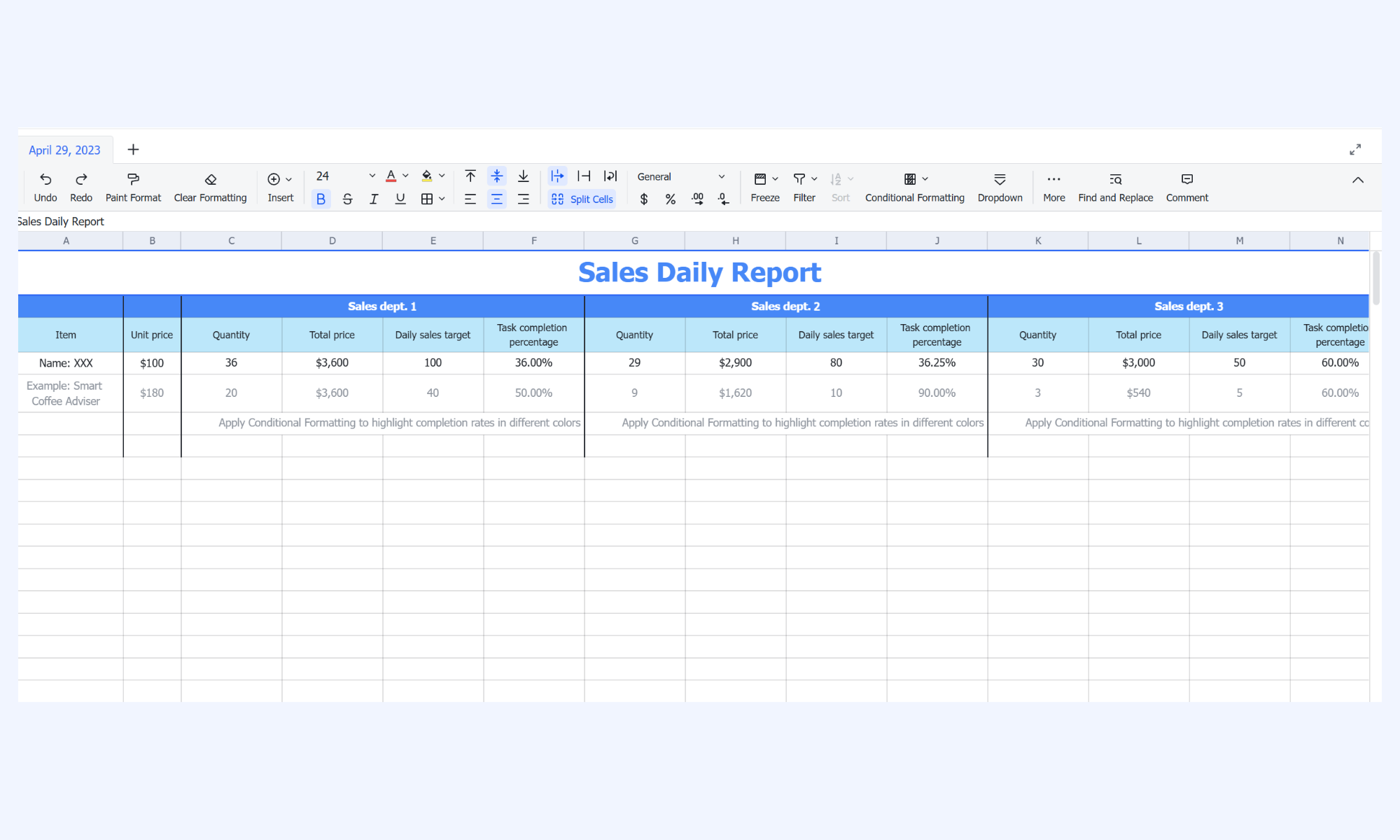Viewport: 1400px width, 840px height.
Task: Toggle underline formatting
Action: coord(400,199)
